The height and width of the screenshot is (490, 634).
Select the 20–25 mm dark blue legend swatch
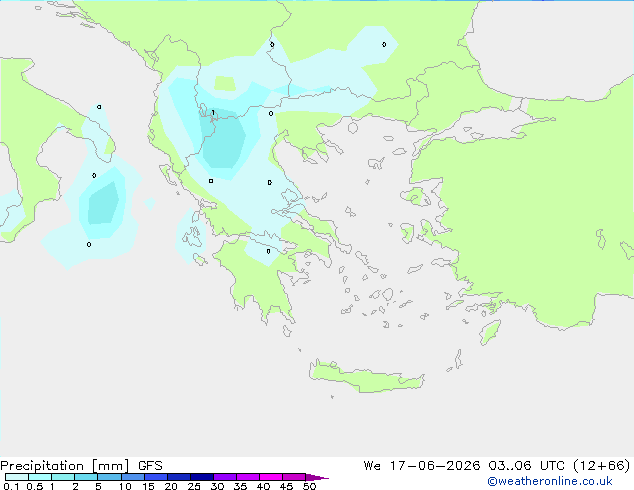[x=179, y=477]
